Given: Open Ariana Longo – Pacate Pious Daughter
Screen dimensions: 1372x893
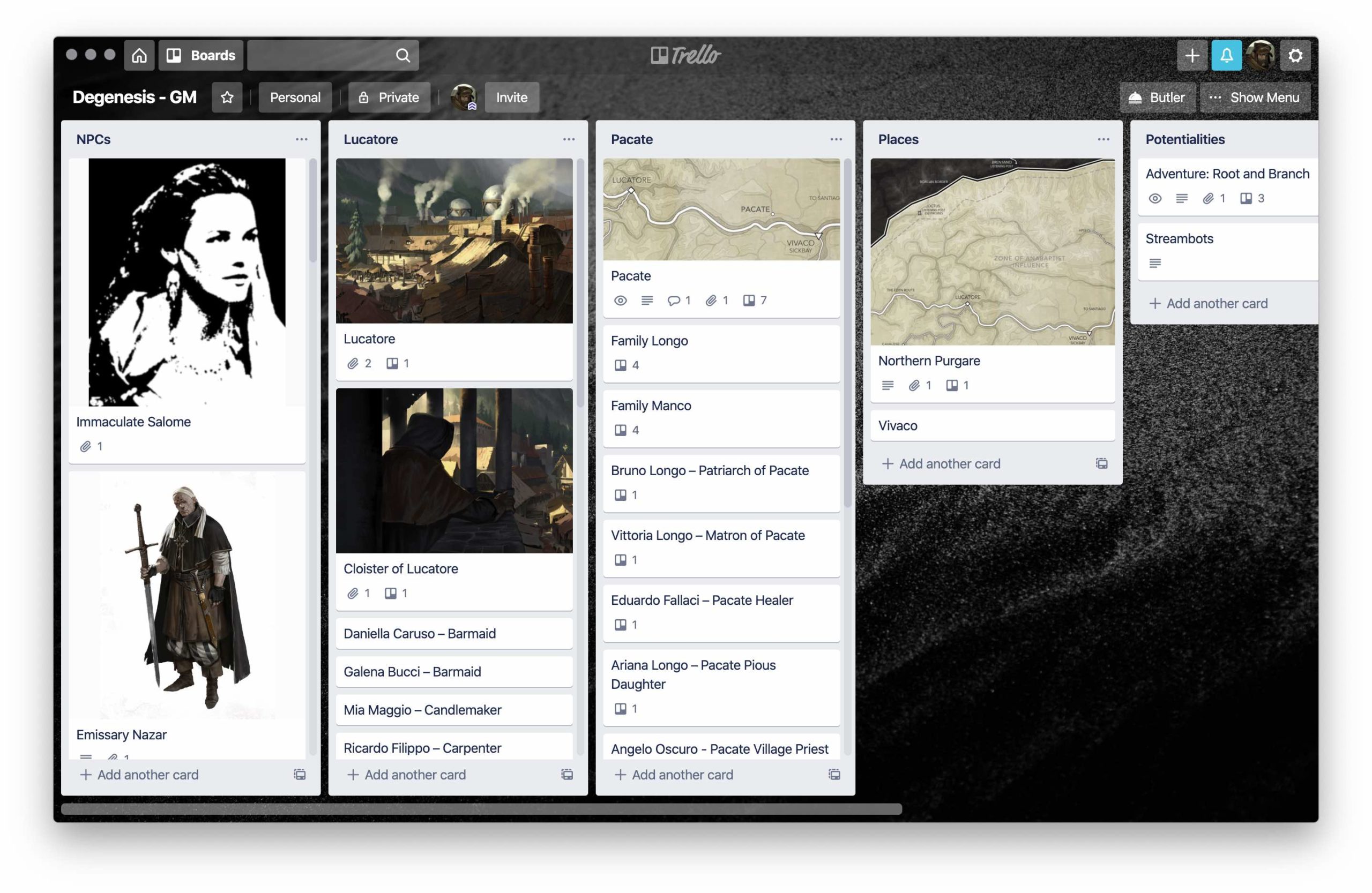Looking at the screenshot, I should click(x=721, y=688).
